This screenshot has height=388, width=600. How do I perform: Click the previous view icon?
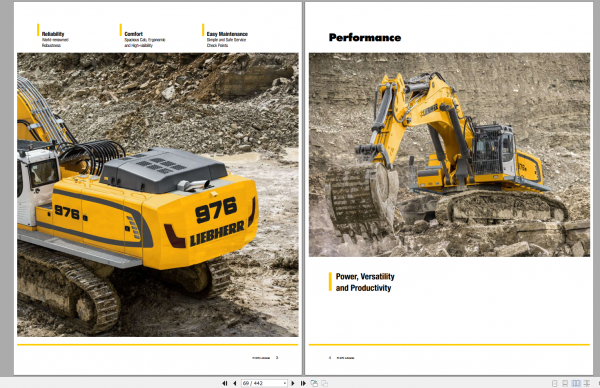tap(314, 383)
